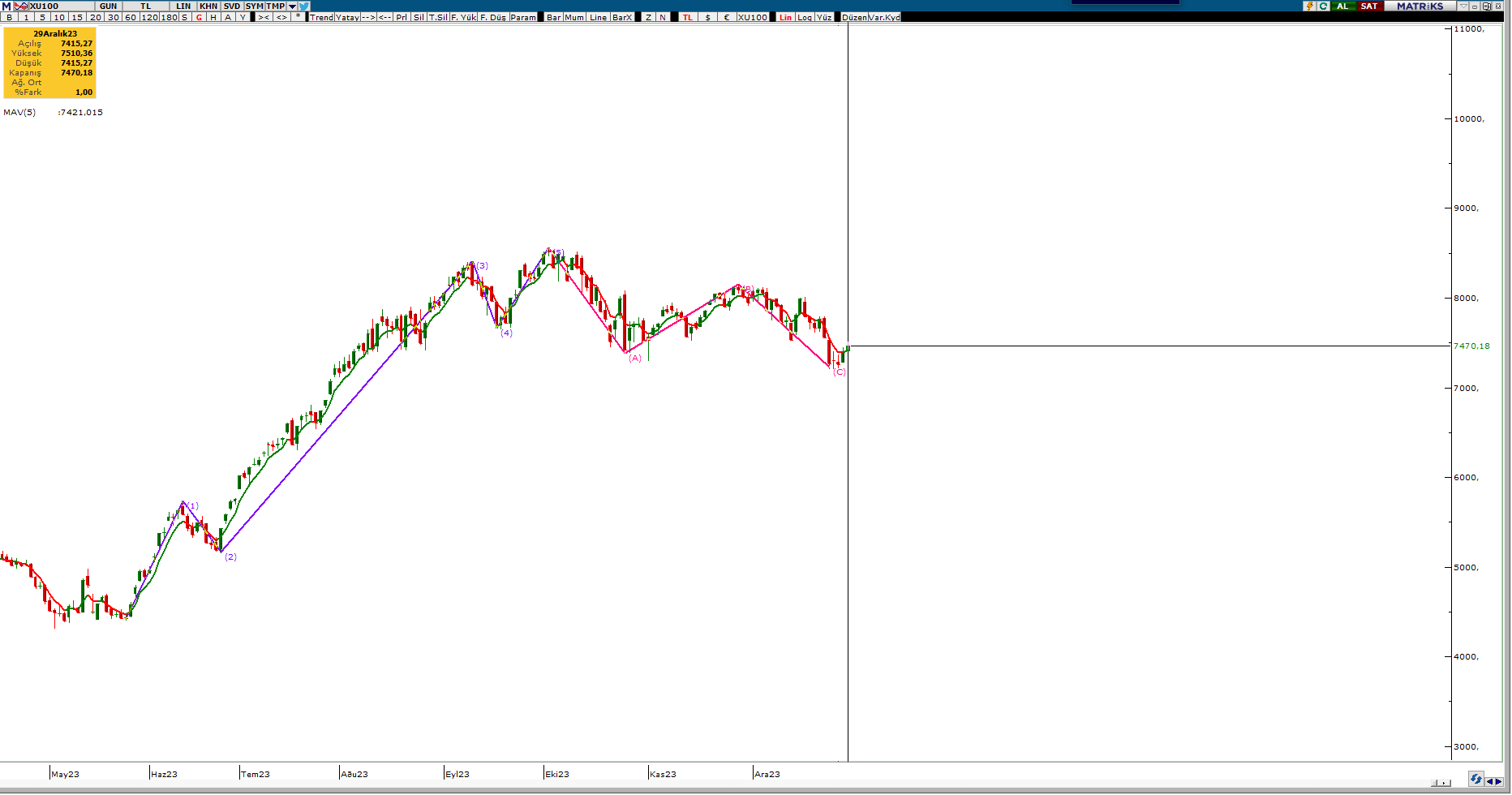Viewport: 1512px width, 795px height.
Task: Click the Twitter bird icon
Action: 304,6
